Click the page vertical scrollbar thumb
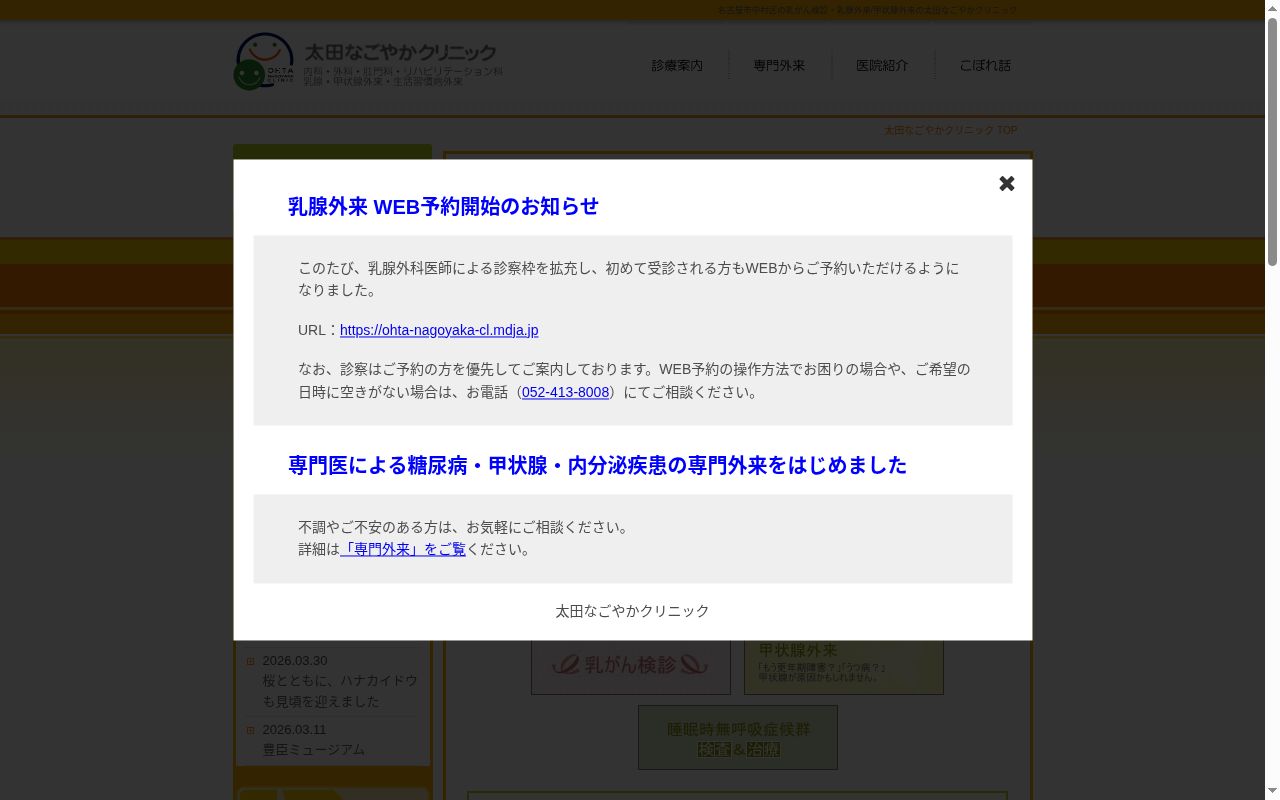Viewport: 1280px width, 800px height. 1273,142
